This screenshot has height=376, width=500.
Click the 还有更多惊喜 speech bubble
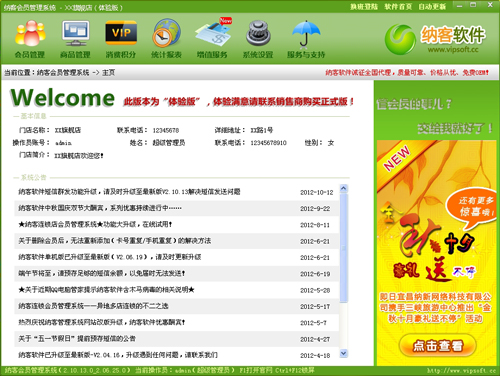471,209
